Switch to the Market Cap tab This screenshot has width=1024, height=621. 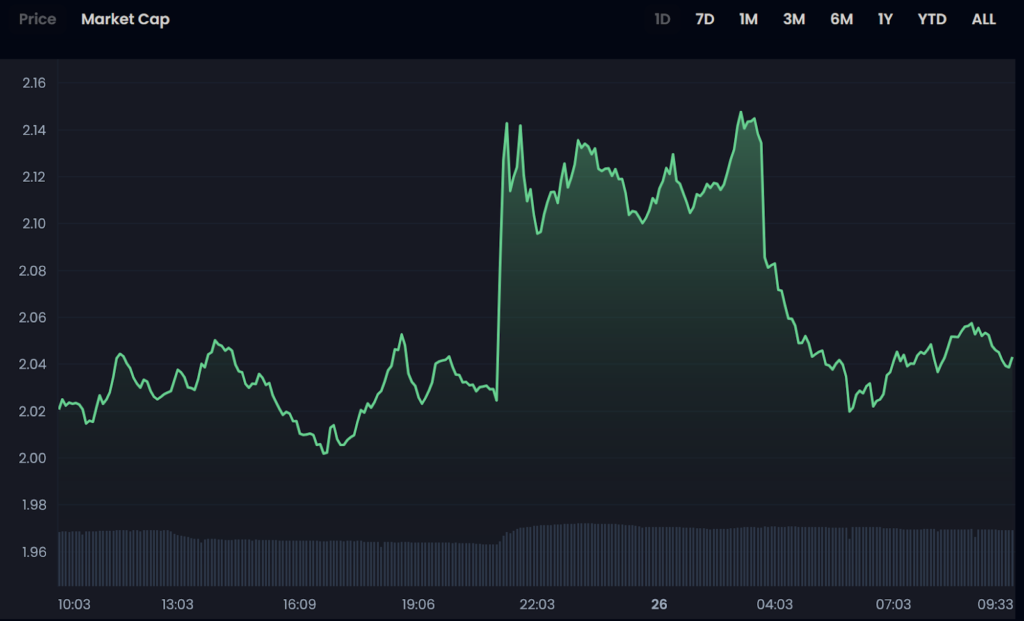click(125, 19)
